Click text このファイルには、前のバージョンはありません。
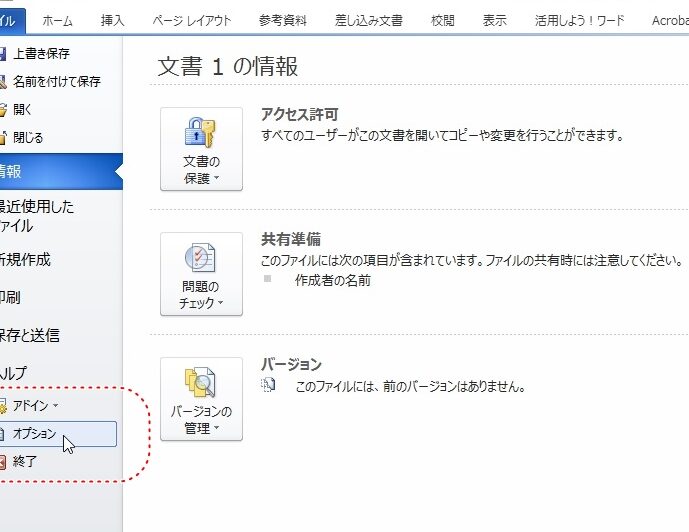The height and width of the screenshot is (532, 689). (410, 387)
